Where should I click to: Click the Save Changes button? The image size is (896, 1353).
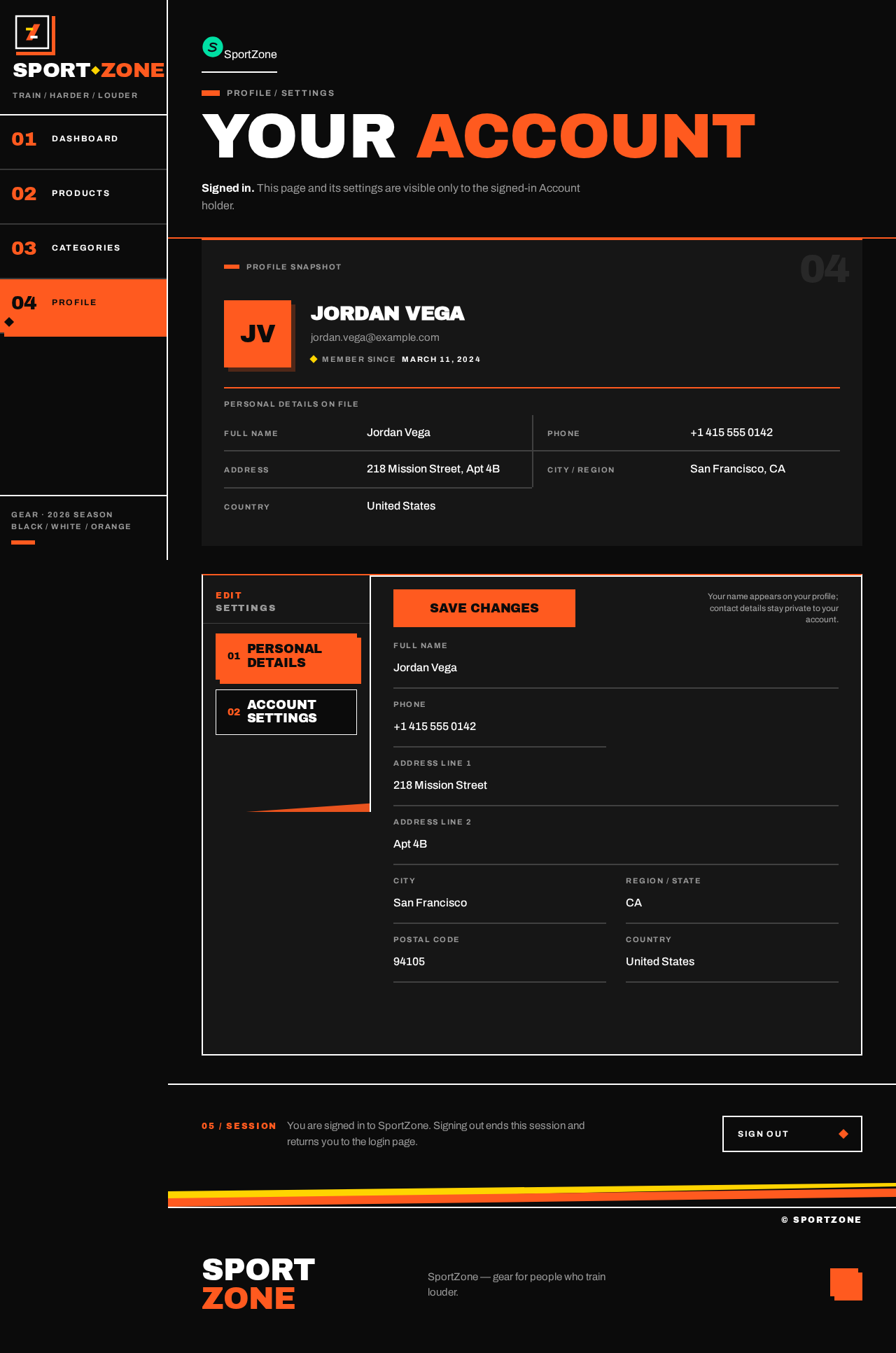pyautogui.click(x=484, y=608)
